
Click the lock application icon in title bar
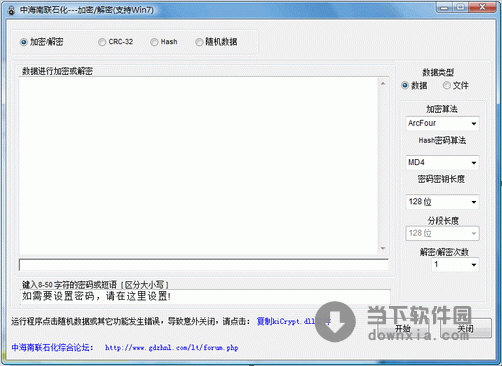[x=11, y=10]
